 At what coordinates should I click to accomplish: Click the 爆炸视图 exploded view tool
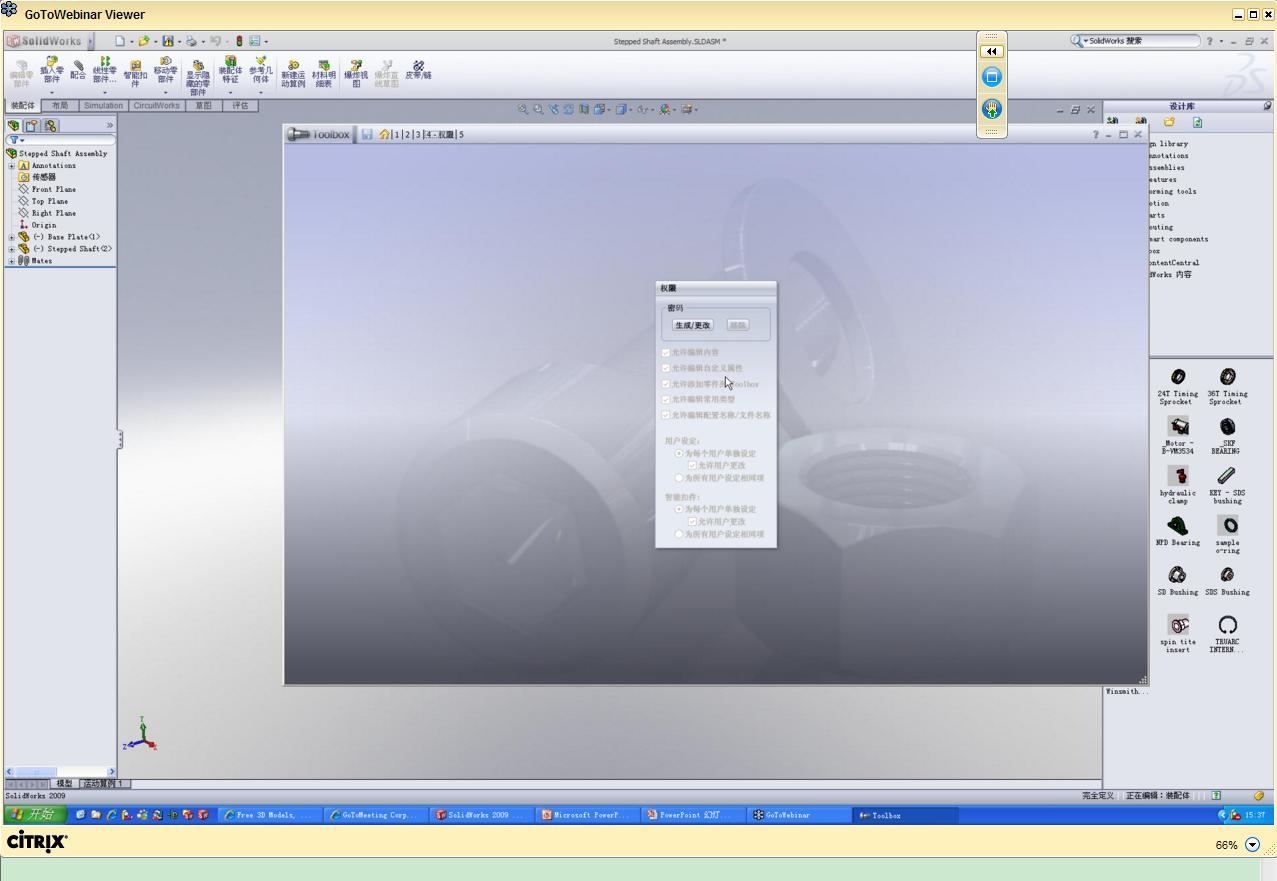(x=356, y=73)
